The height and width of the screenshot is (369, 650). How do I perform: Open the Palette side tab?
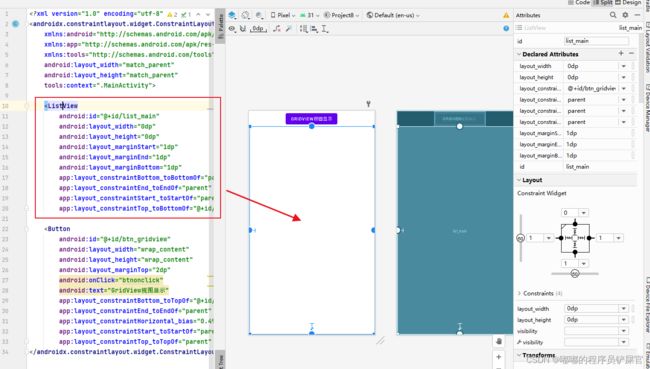point(221,26)
